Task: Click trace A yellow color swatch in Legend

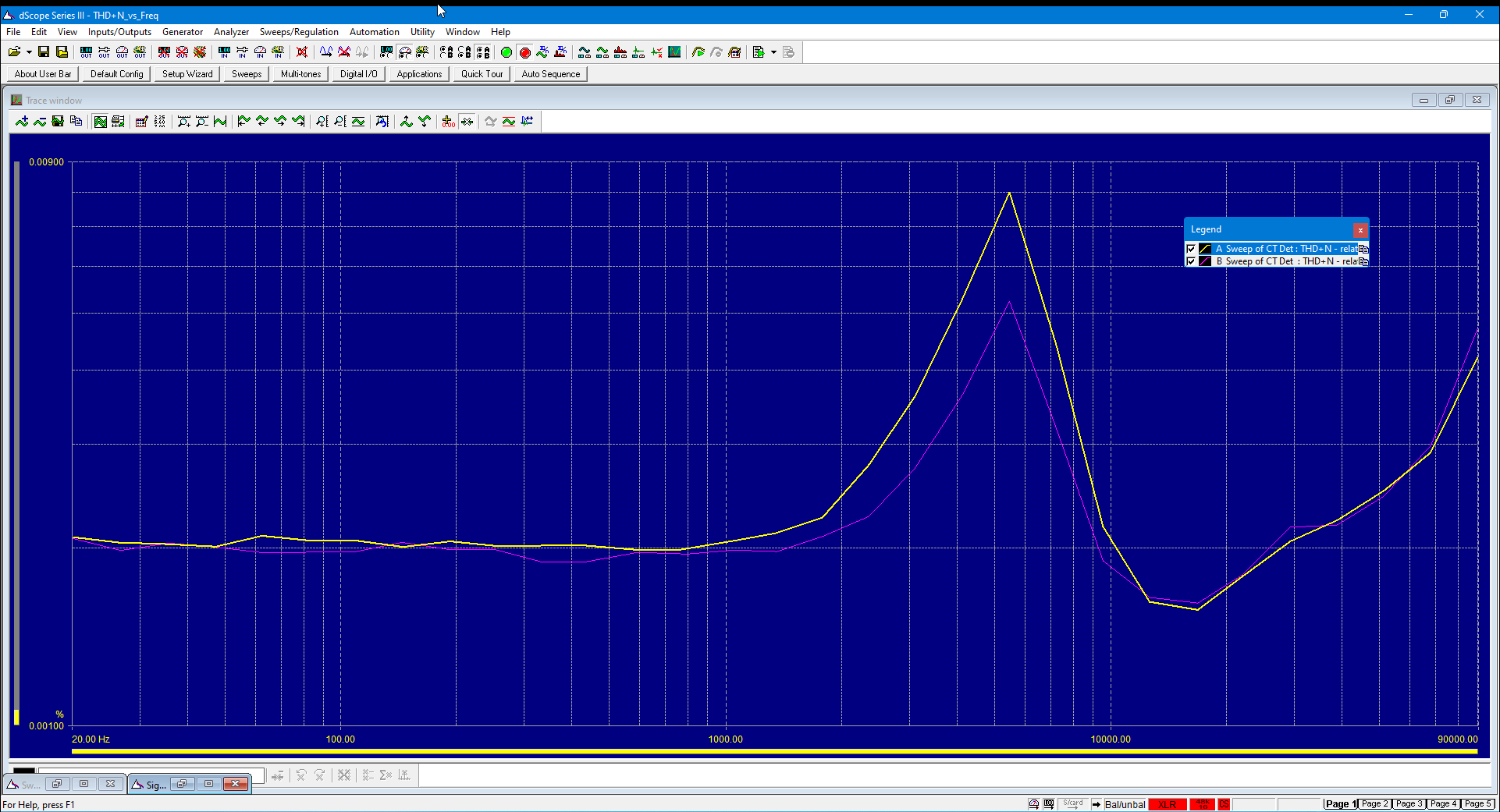Action: tap(1205, 249)
